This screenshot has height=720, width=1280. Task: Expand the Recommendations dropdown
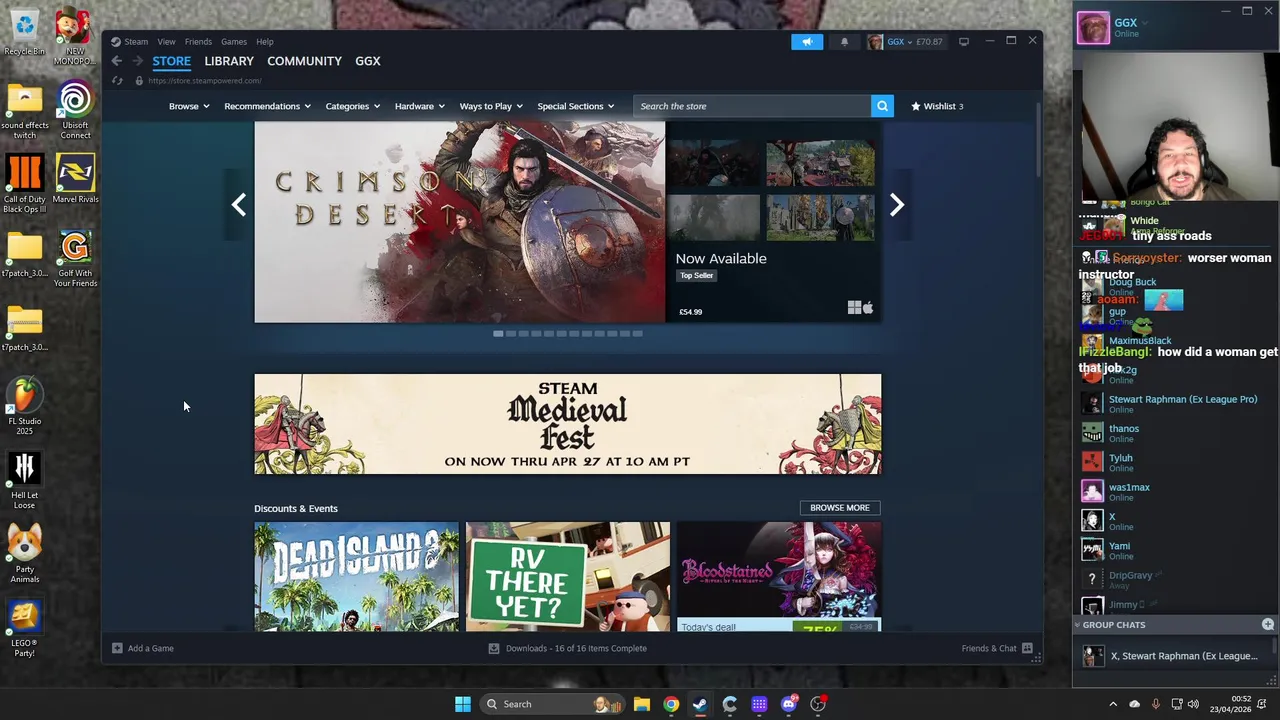[267, 106]
